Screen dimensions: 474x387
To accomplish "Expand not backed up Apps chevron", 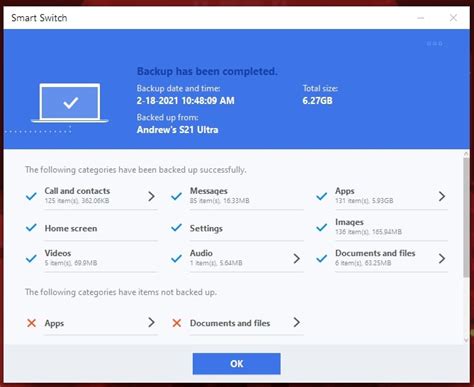I will pos(151,322).
